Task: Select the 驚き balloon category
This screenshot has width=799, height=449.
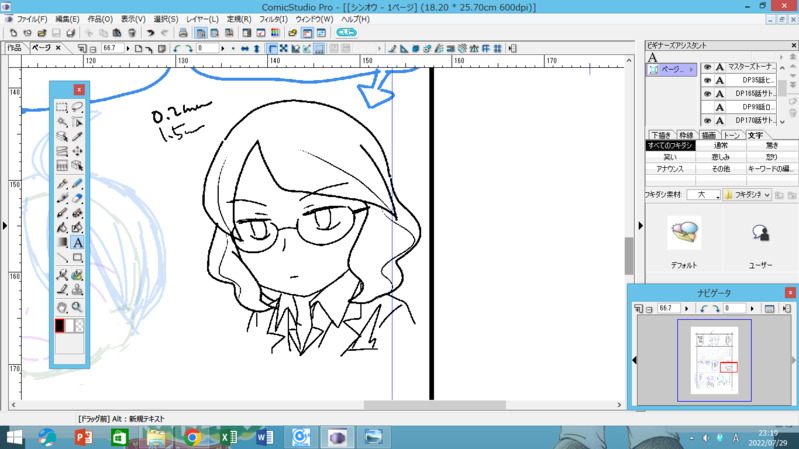Action: point(772,145)
